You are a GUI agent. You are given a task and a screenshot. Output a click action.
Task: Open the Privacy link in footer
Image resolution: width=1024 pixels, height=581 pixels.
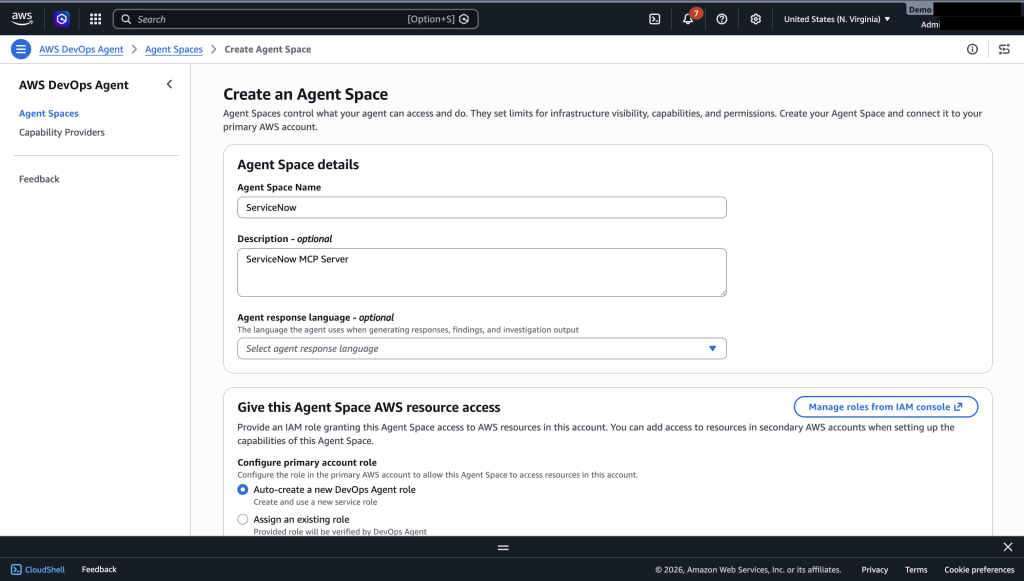[874, 569]
